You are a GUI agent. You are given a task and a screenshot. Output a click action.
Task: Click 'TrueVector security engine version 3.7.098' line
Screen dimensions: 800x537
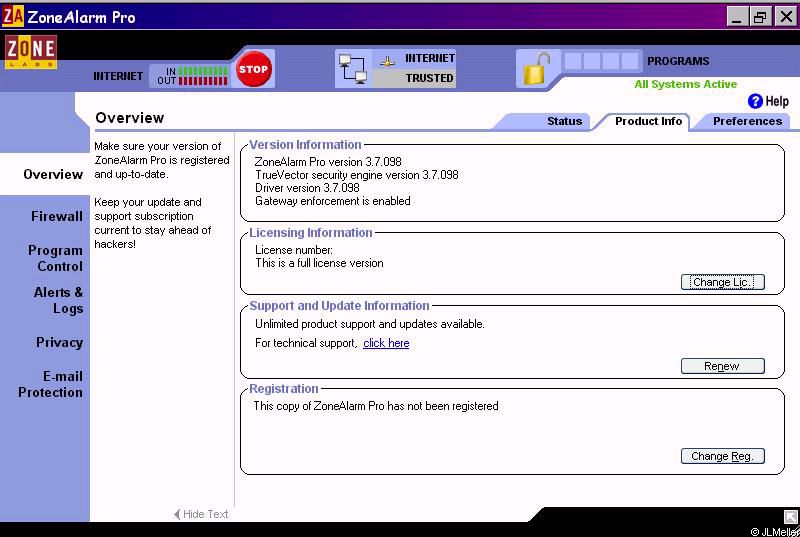point(357,175)
